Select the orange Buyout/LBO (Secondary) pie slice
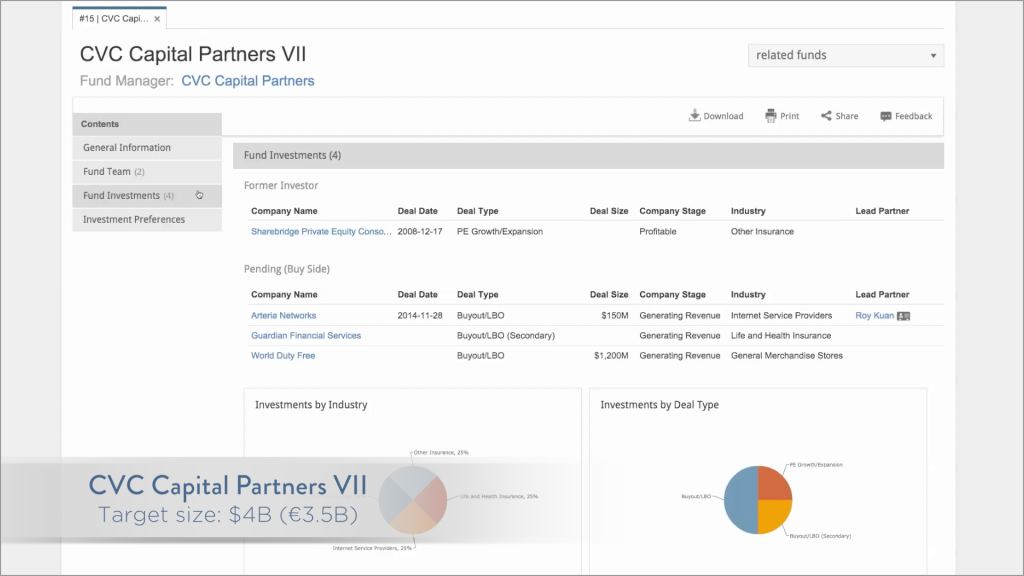1024x576 pixels. [774, 516]
